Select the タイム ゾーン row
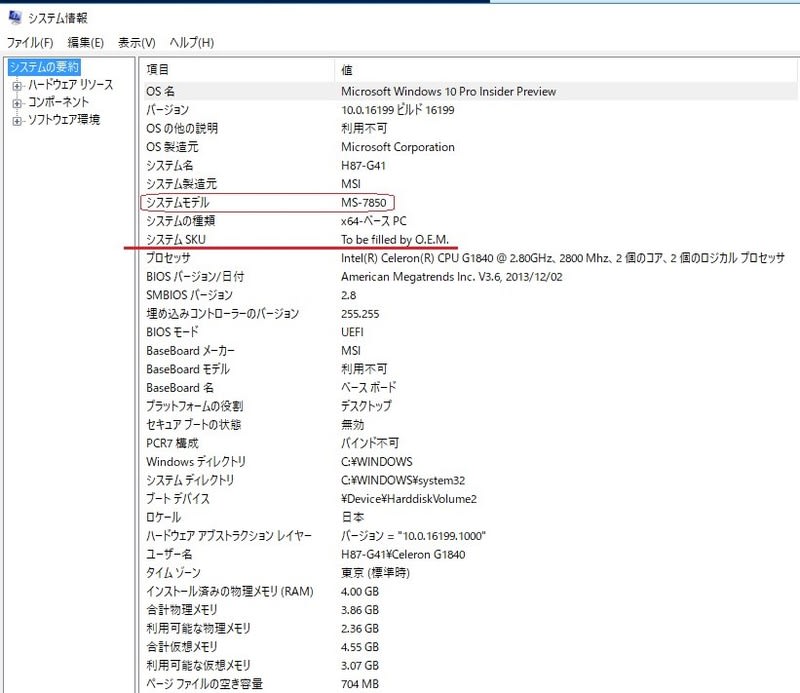800x693 pixels. pos(470,573)
